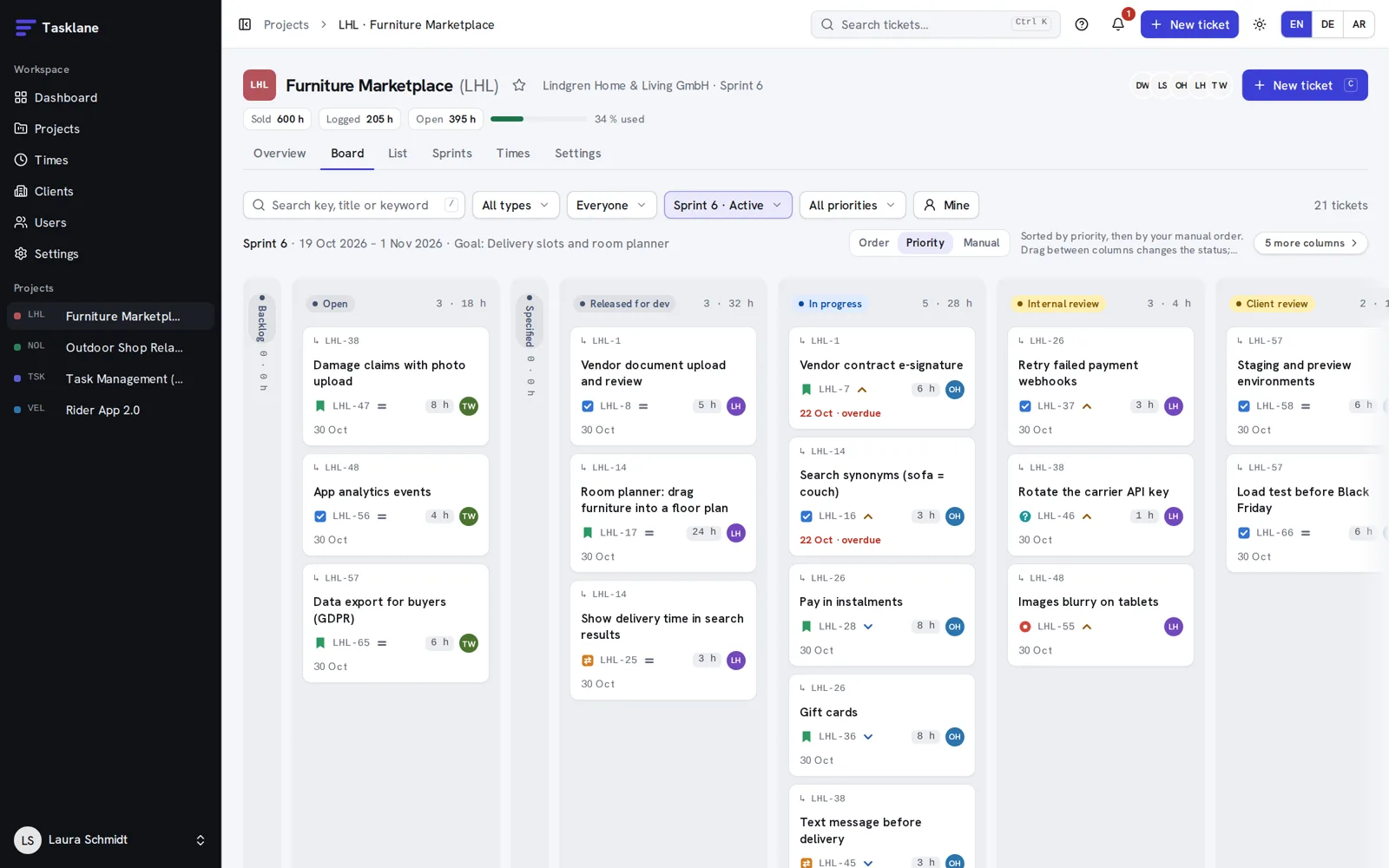This screenshot has width=1389, height=868.
Task: Open workspace Settings in the sidebar
Action: coord(110,253)
